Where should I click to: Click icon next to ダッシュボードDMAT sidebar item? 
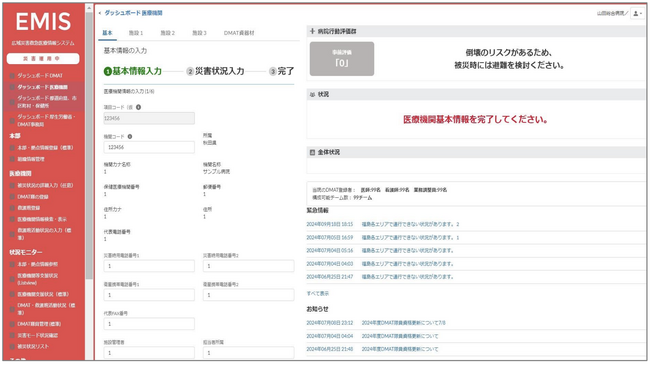(x=12, y=76)
